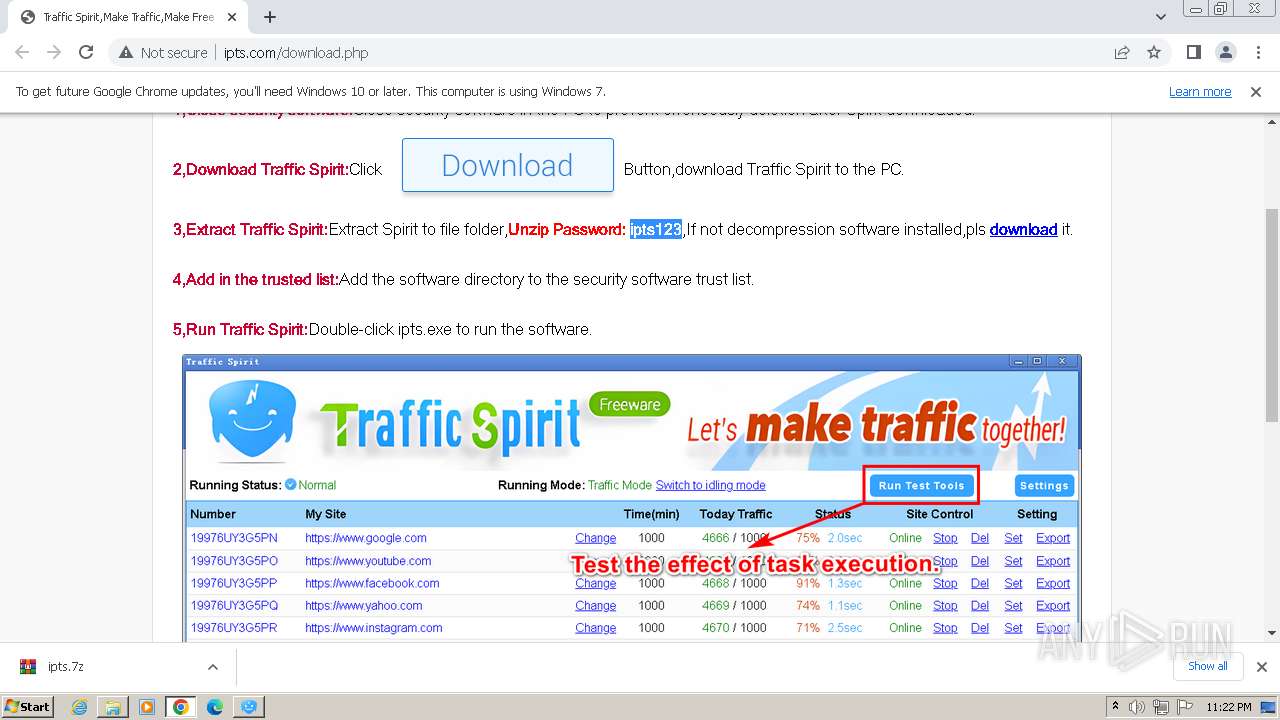Open Learn more link in update bar
The image size is (1280, 720).
point(1200,91)
